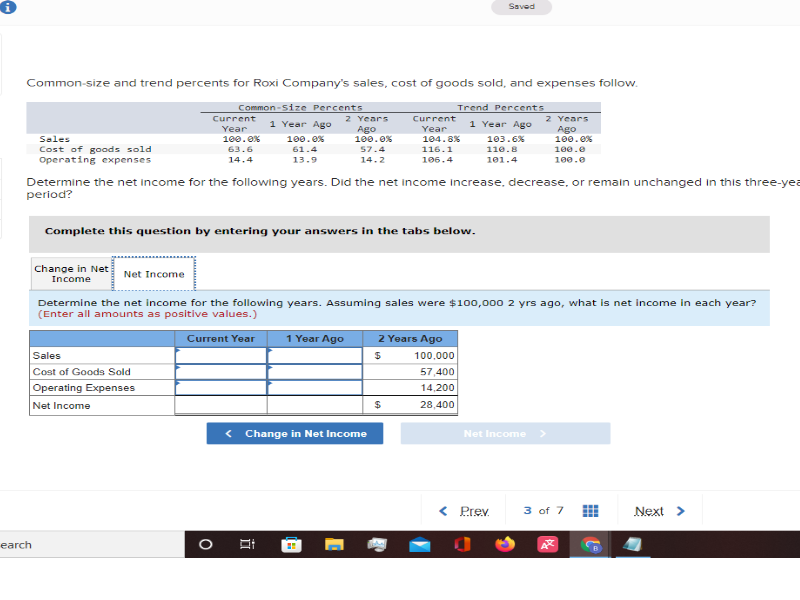Select the Net Income tab
The height and width of the screenshot is (600, 800).
click(154, 274)
